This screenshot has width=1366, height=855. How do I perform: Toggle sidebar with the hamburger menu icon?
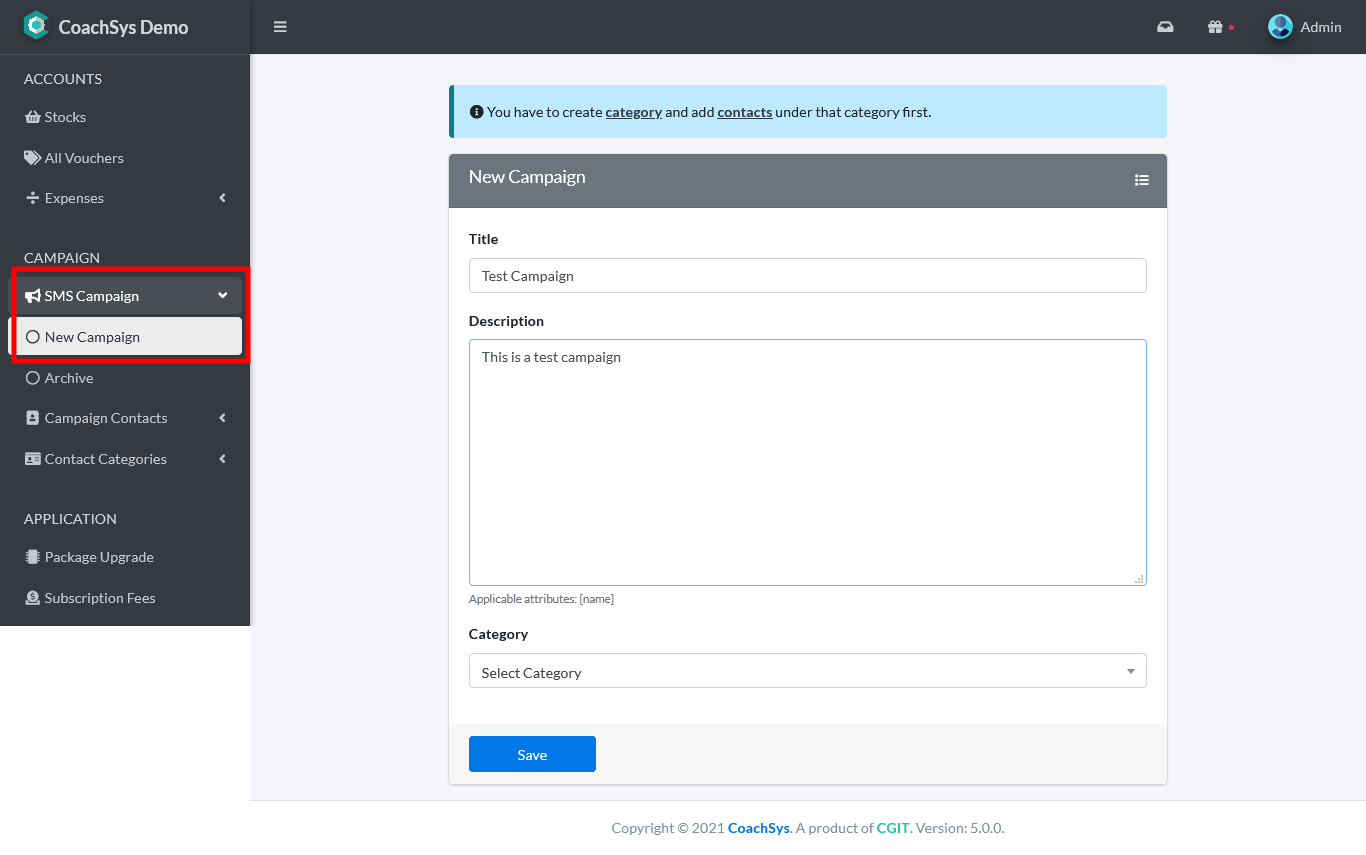tap(280, 27)
